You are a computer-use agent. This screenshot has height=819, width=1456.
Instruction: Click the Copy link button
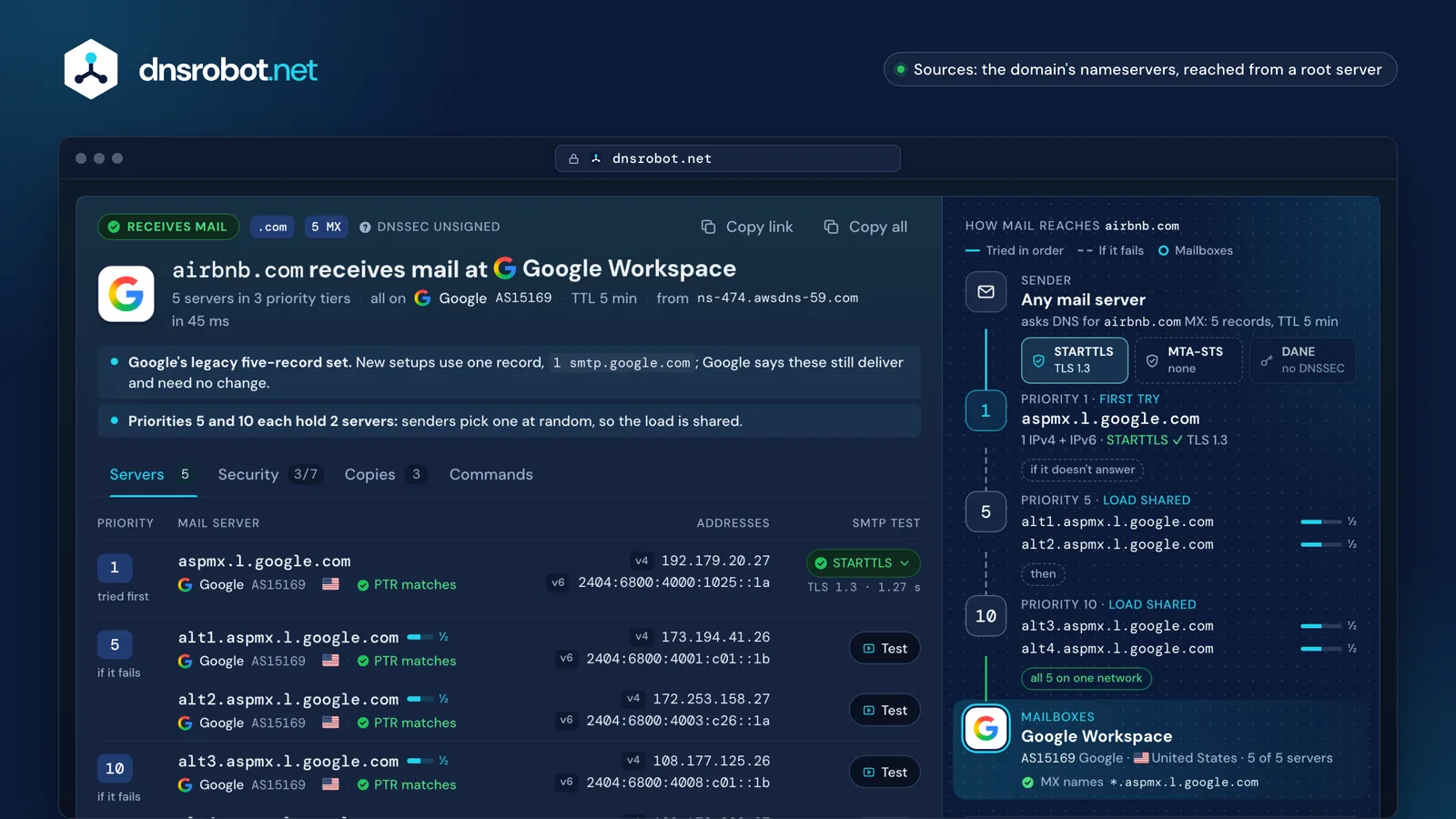(747, 227)
